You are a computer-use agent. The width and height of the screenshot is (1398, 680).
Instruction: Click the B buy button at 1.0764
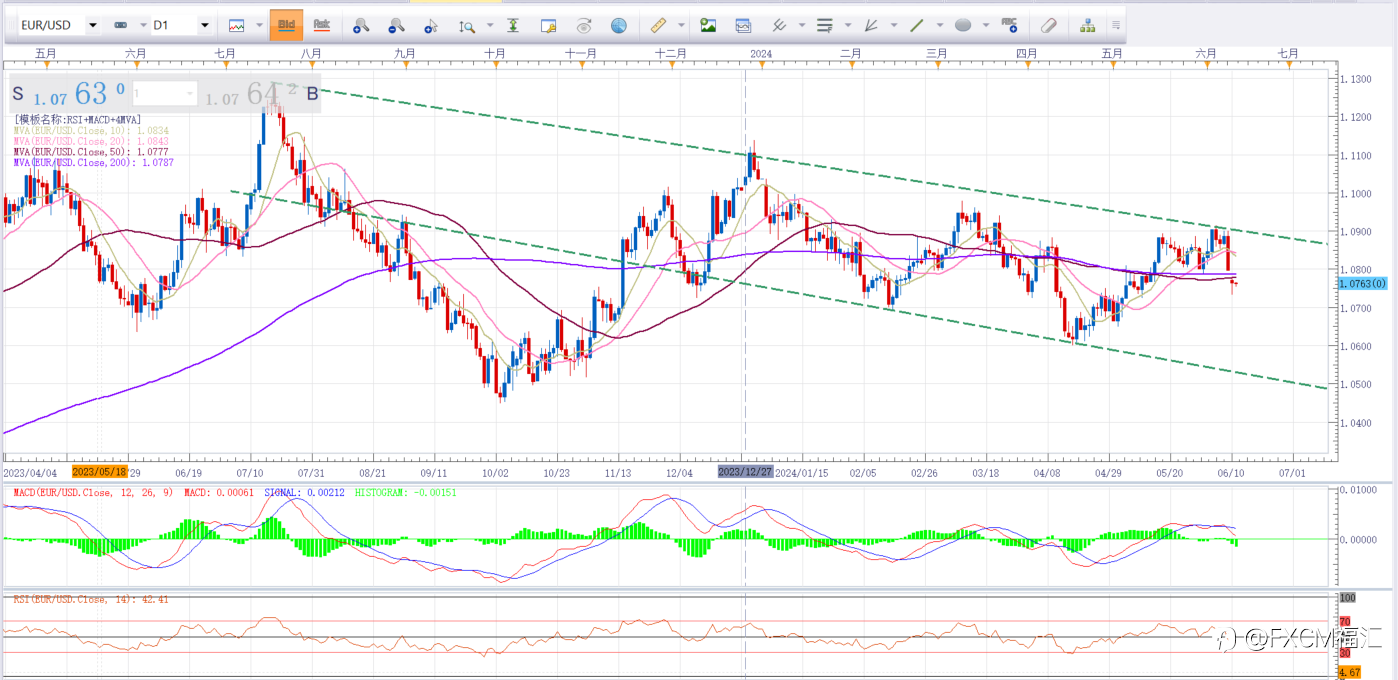[x=311, y=94]
